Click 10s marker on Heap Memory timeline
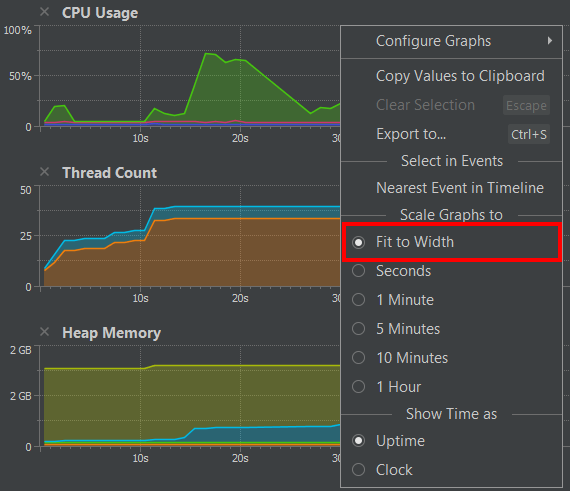Screen dimensions: 570x491 pos(140,458)
